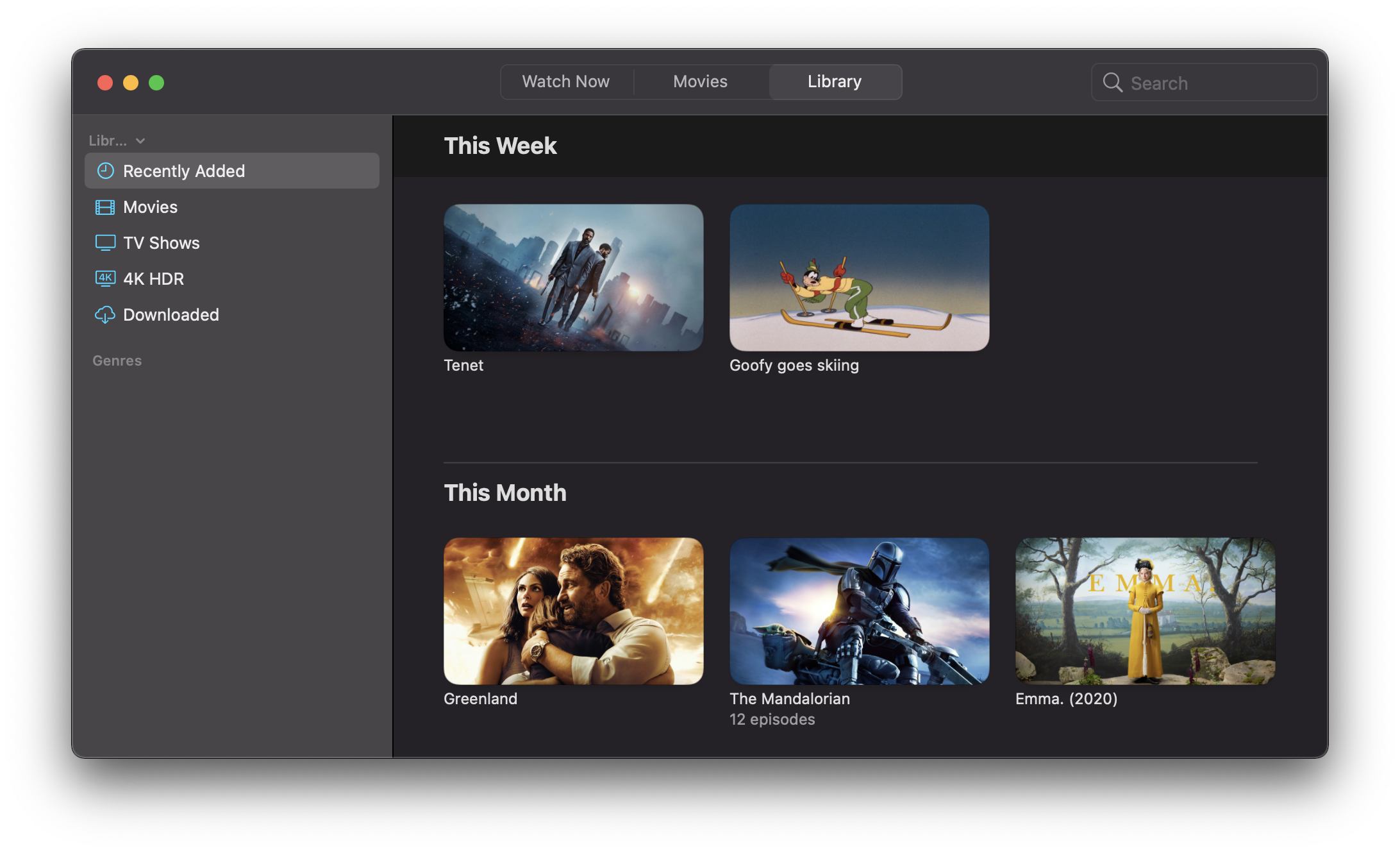The width and height of the screenshot is (1400, 853).
Task: Open the Goofy goes skiing thumbnail
Action: [859, 278]
